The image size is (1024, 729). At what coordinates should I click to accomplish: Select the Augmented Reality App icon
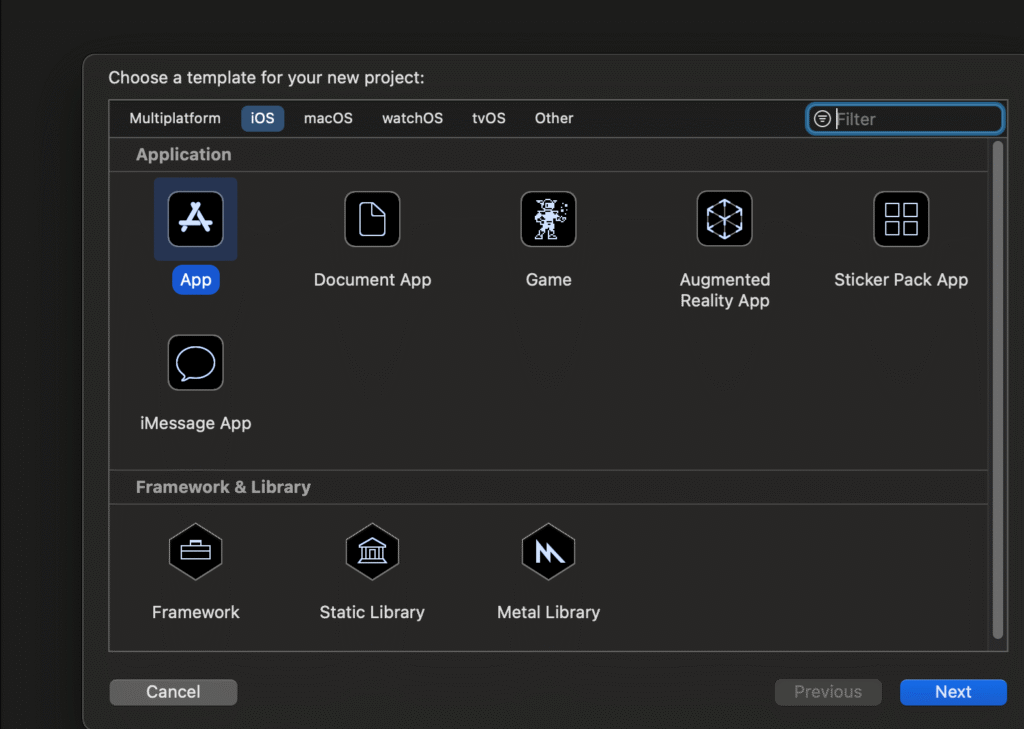[724, 219]
